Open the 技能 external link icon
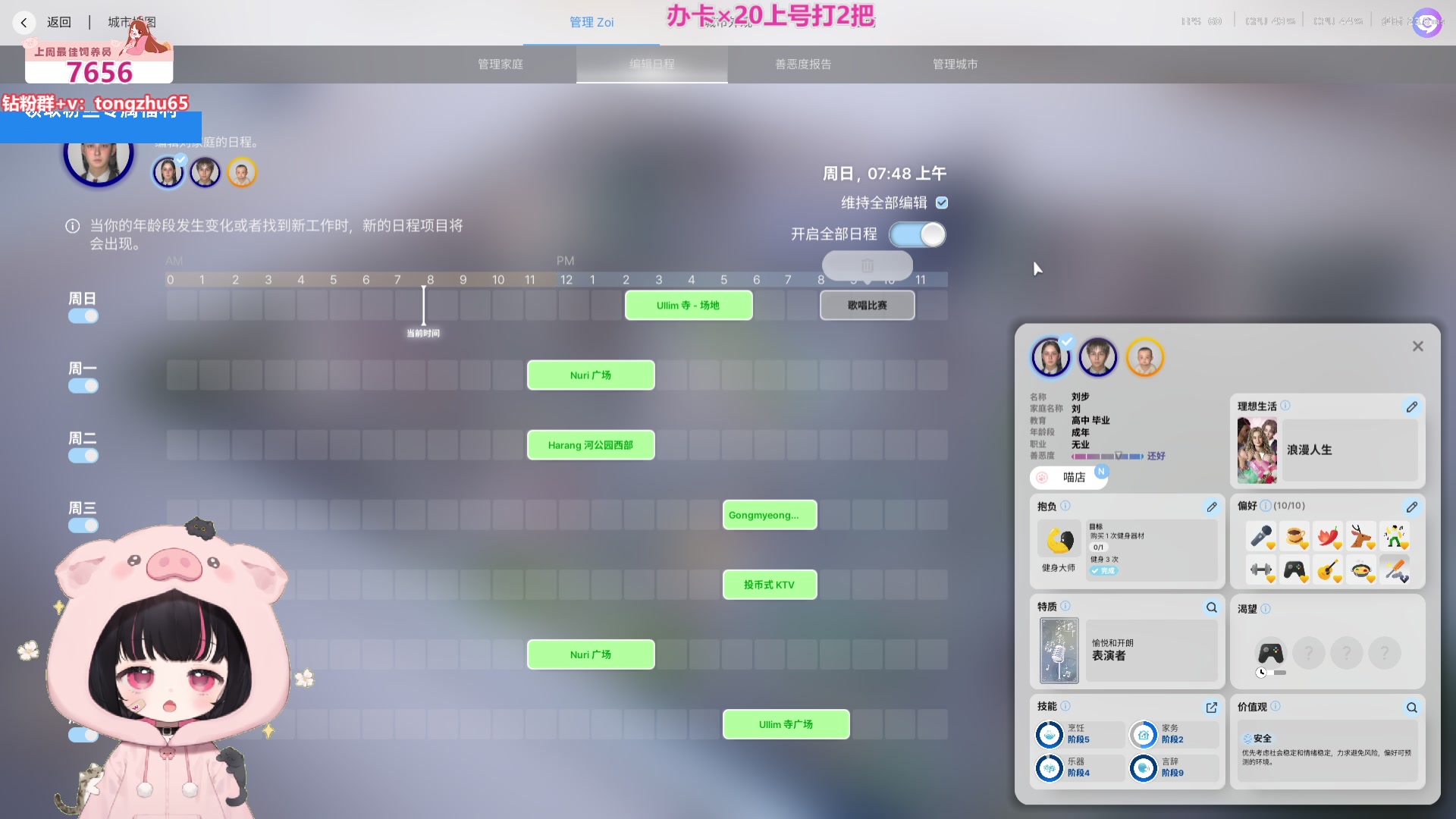 click(x=1212, y=708)
